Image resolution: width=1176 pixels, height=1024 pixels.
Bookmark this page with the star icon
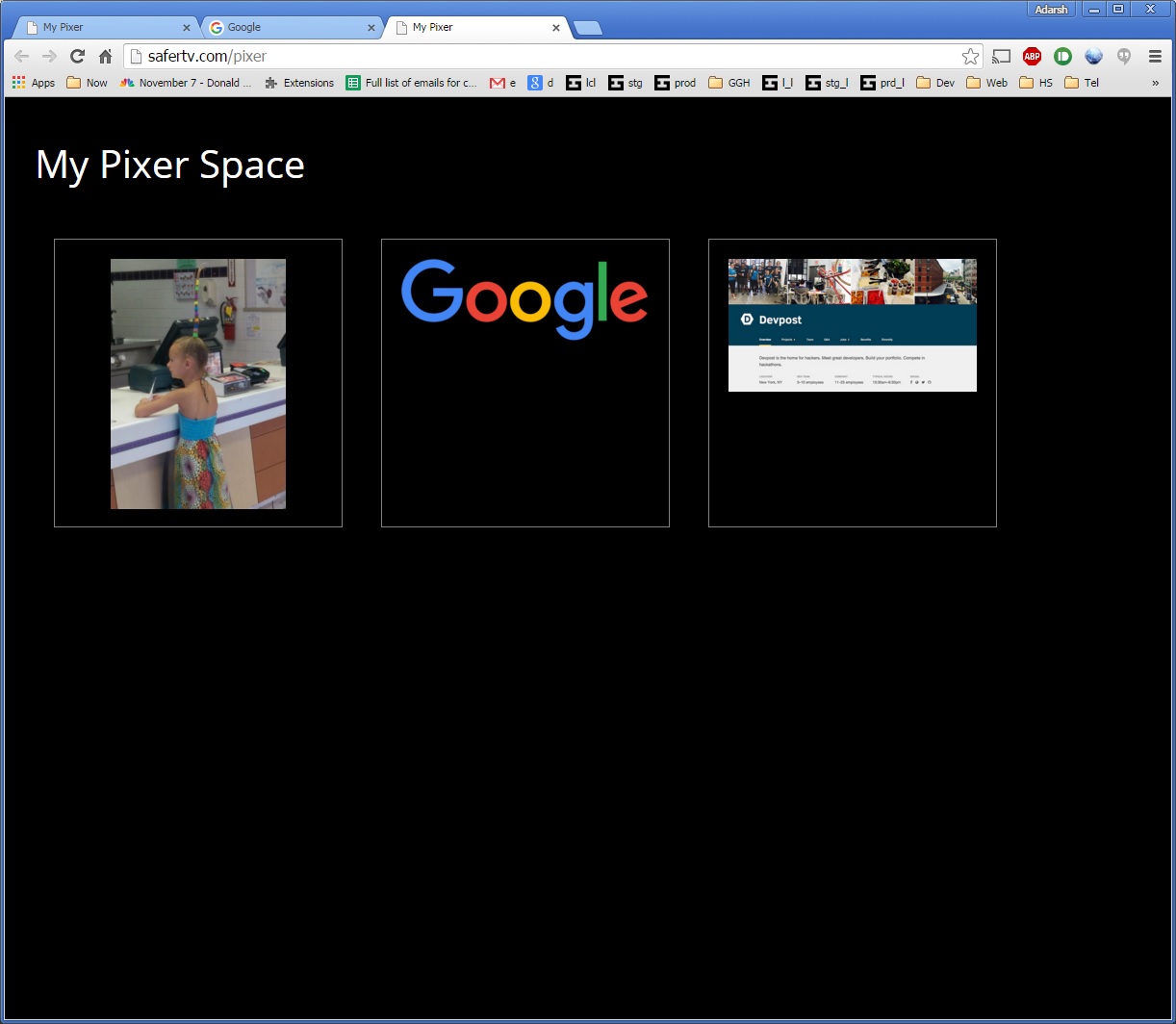coord(970,57)
